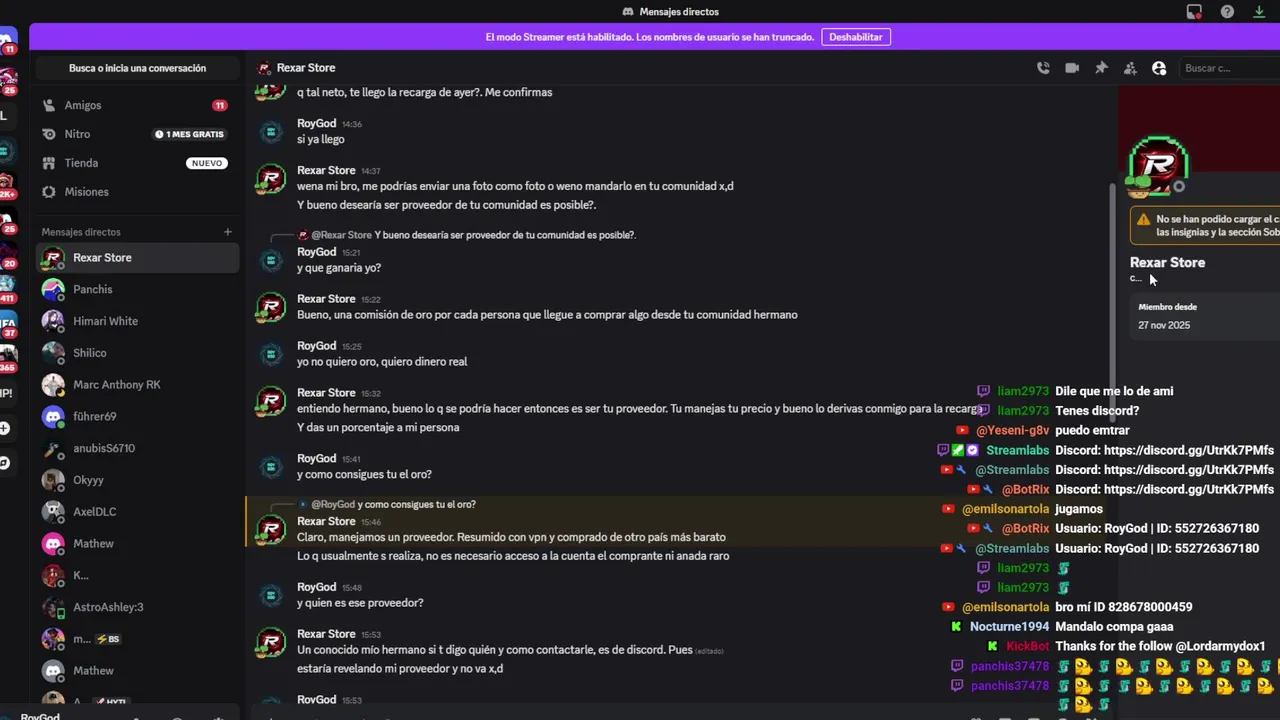The height and width of the screenshot is (720, 1280).
Task: Start a video call in the chat header
Action: point(1072,68)
